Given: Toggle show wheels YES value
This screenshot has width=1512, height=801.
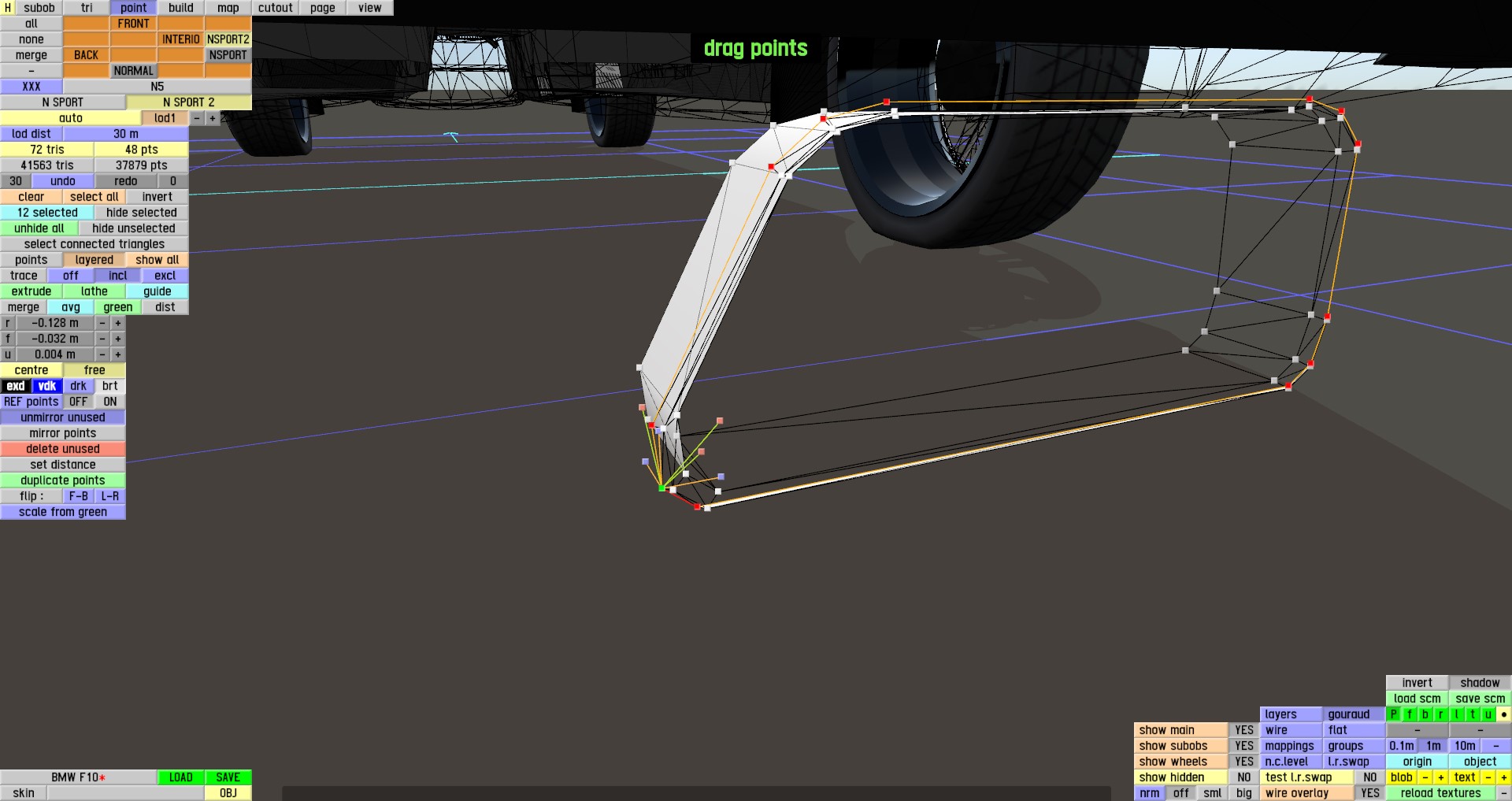Looking at the screenshot, I should coord(1244,762).
